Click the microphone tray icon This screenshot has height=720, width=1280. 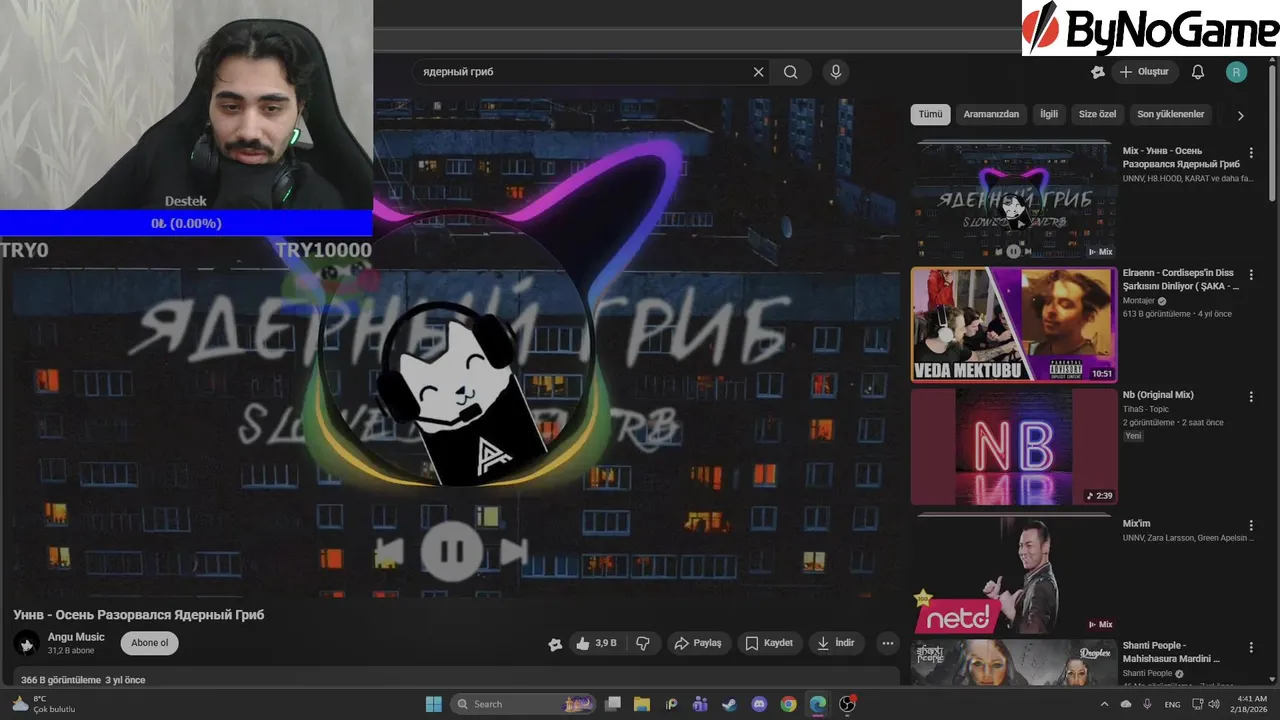[x=1147, y=704]
